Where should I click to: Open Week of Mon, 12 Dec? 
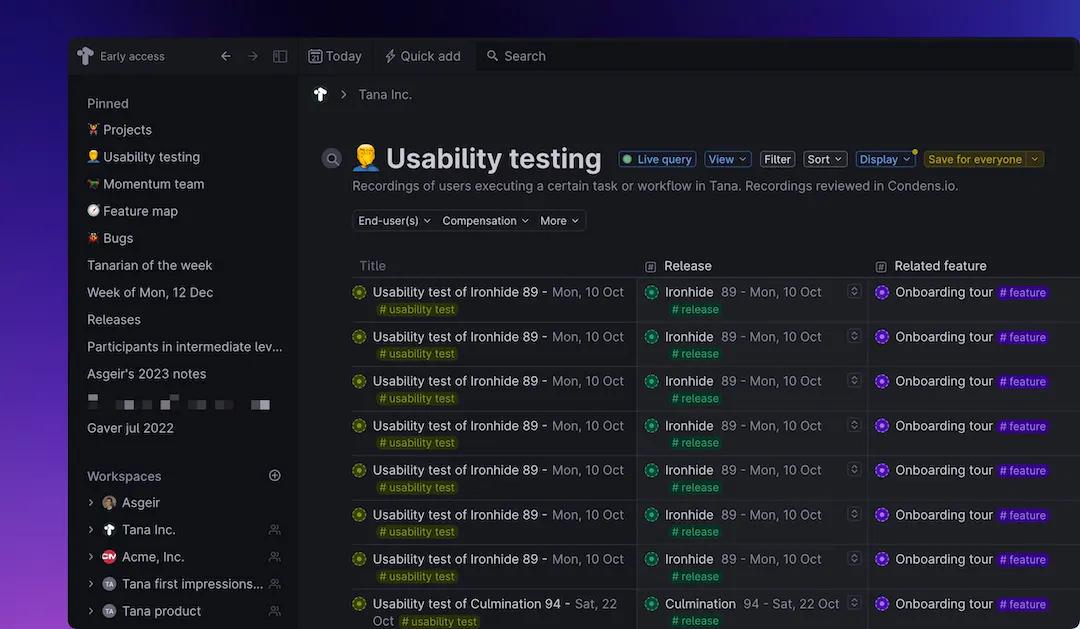150,292
